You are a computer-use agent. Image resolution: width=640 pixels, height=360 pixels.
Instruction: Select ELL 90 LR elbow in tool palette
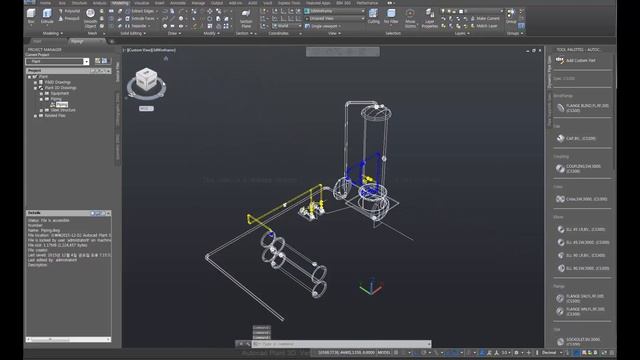pyautogui.click(x=583, y=256)
